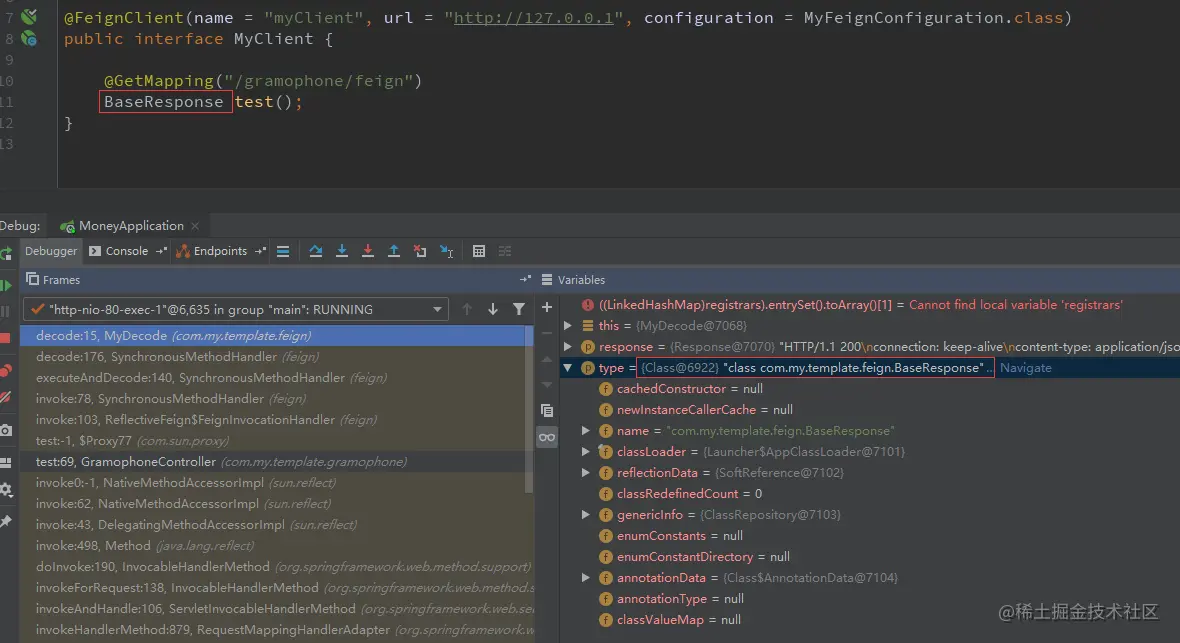Expand the 'genericInfo' field node

pyautogui.click(x=585, y=515)
